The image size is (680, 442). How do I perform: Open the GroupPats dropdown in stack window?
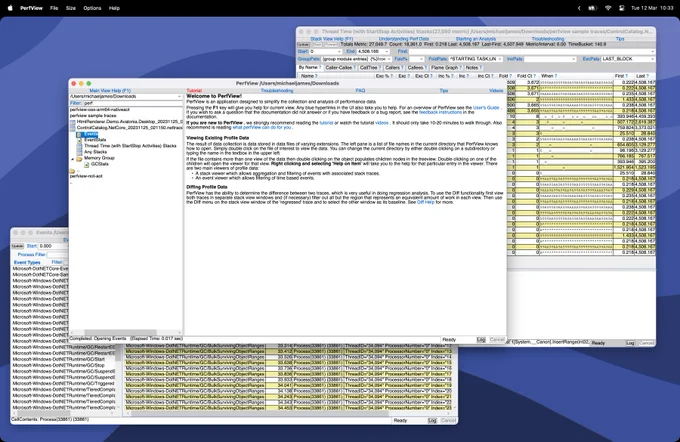[388, 59]
